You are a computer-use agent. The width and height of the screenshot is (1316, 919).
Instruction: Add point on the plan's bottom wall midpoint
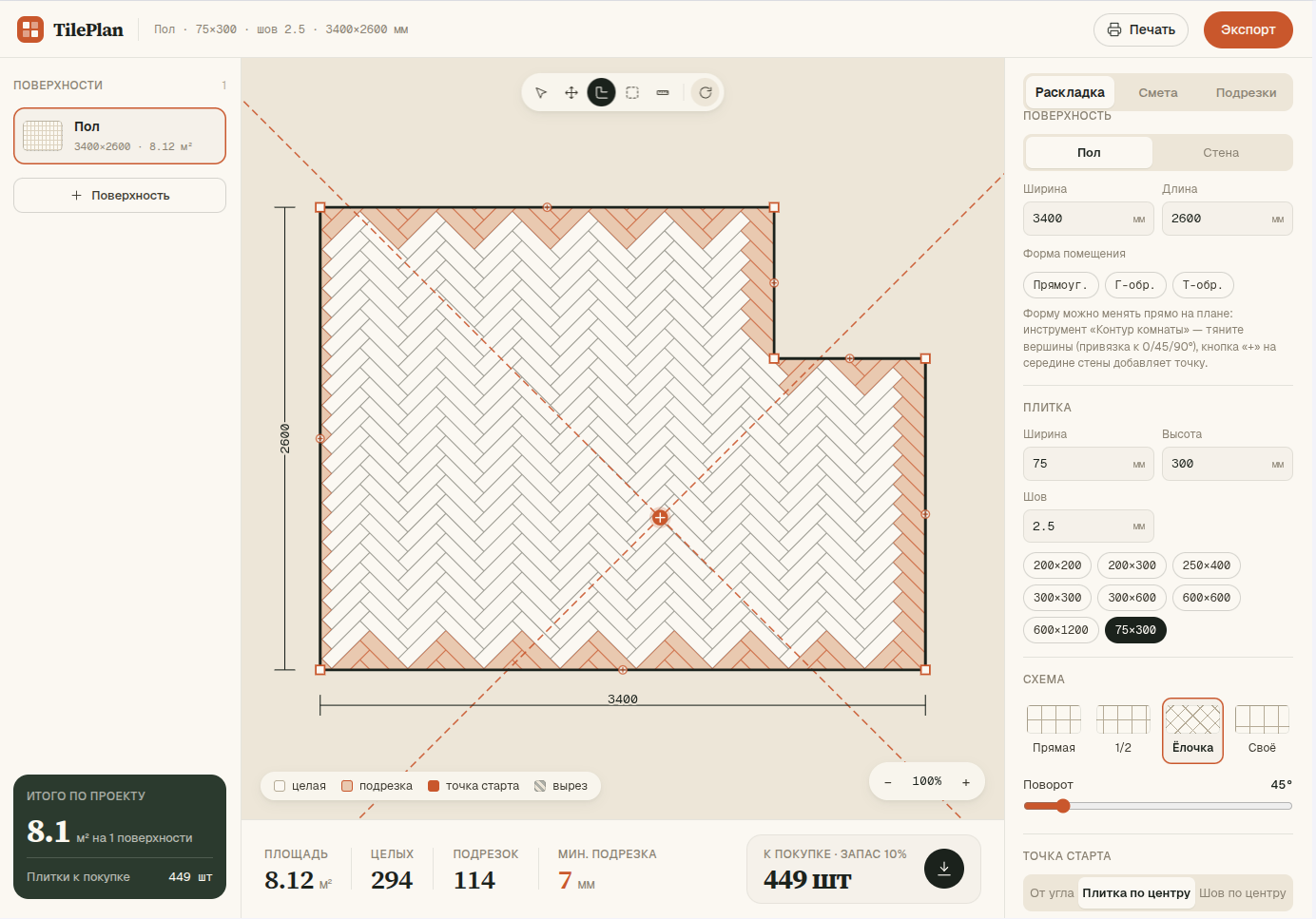(x=623, y=670)
